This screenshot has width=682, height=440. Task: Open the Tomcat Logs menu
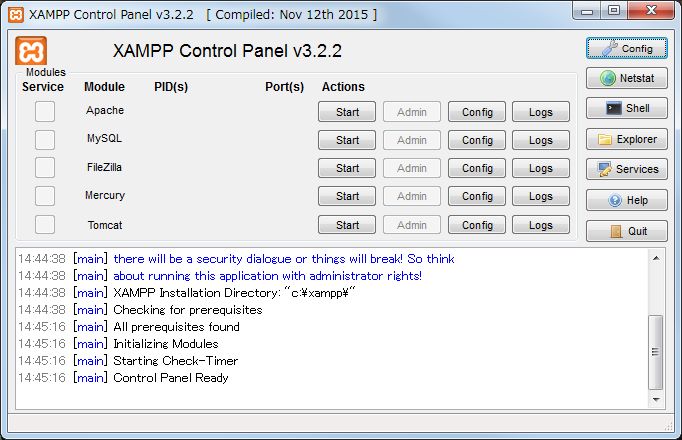(541, 225)
